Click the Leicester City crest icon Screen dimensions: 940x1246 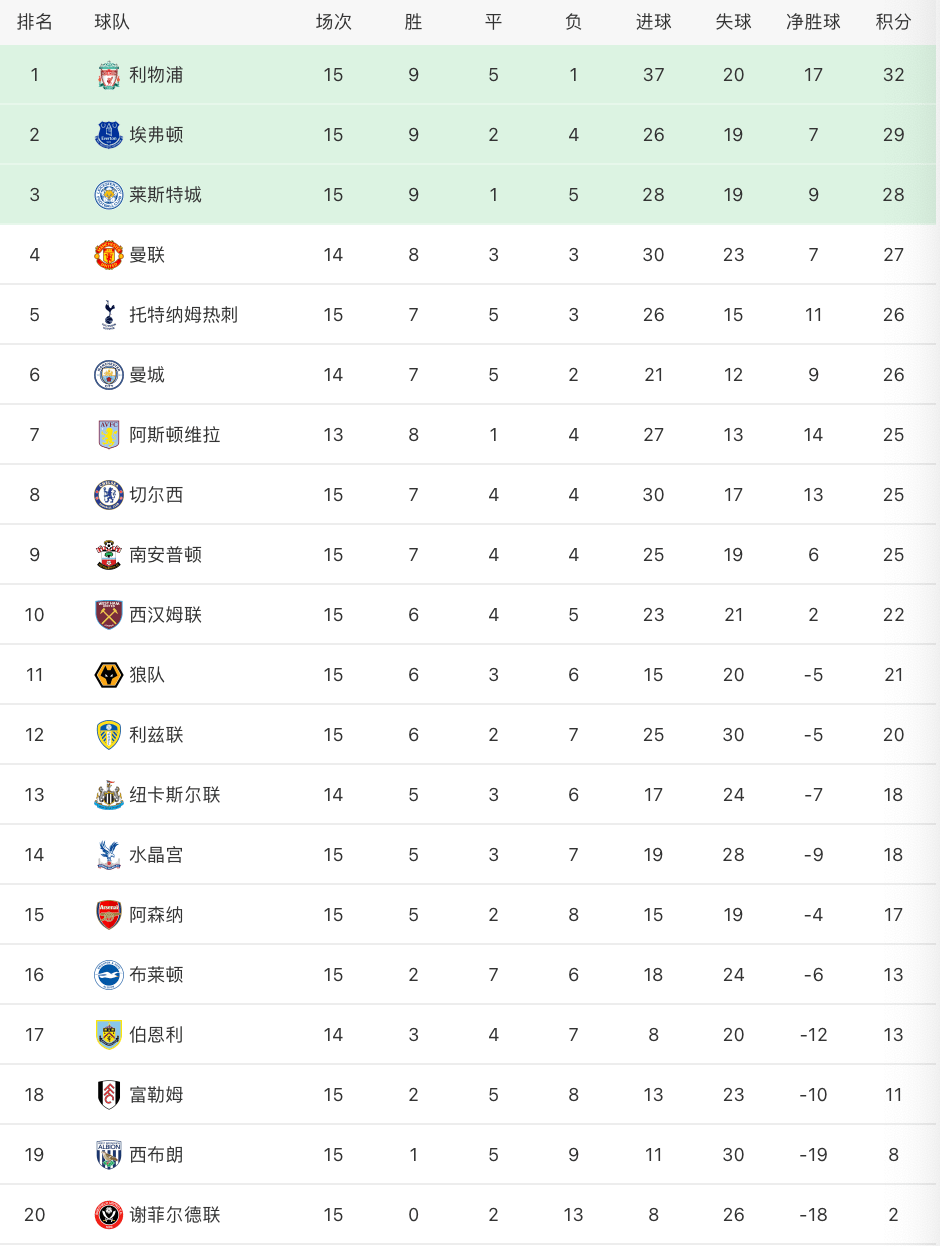point(109,195)
